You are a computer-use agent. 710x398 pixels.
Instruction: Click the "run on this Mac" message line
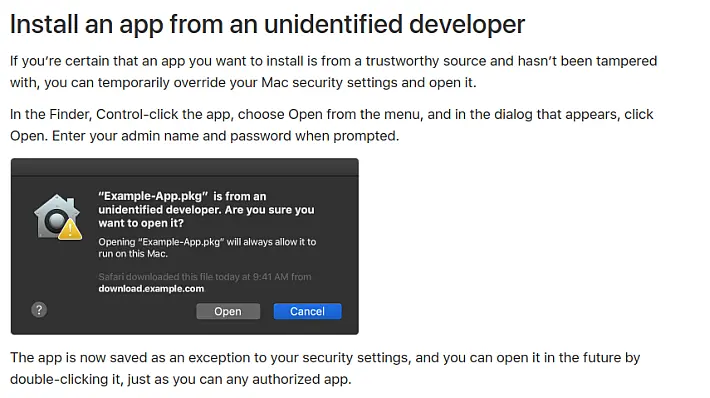[x=133, y=254]
